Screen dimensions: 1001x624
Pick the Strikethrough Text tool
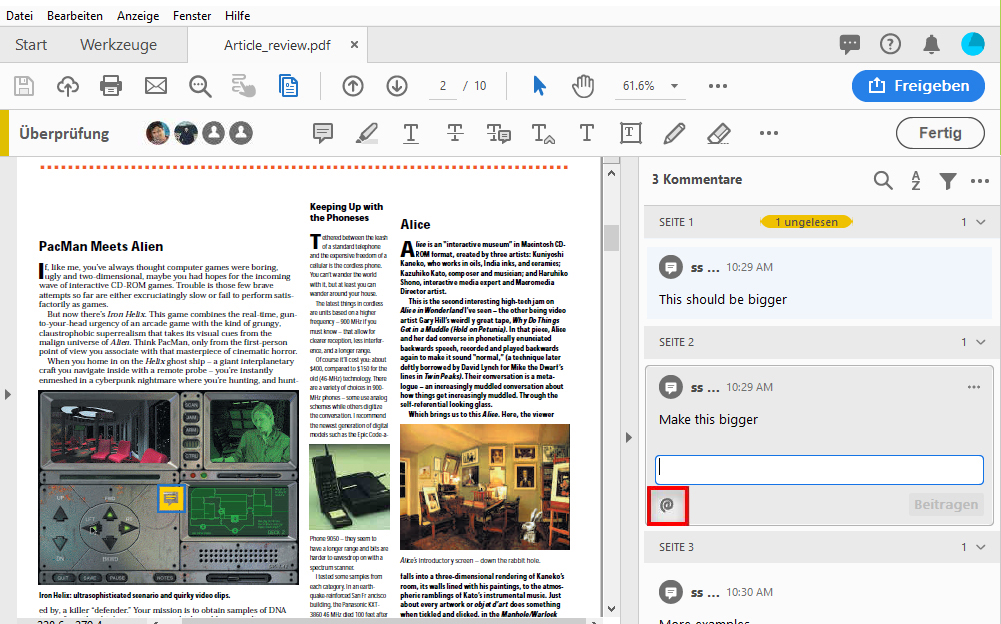click(x=454, y=133)
